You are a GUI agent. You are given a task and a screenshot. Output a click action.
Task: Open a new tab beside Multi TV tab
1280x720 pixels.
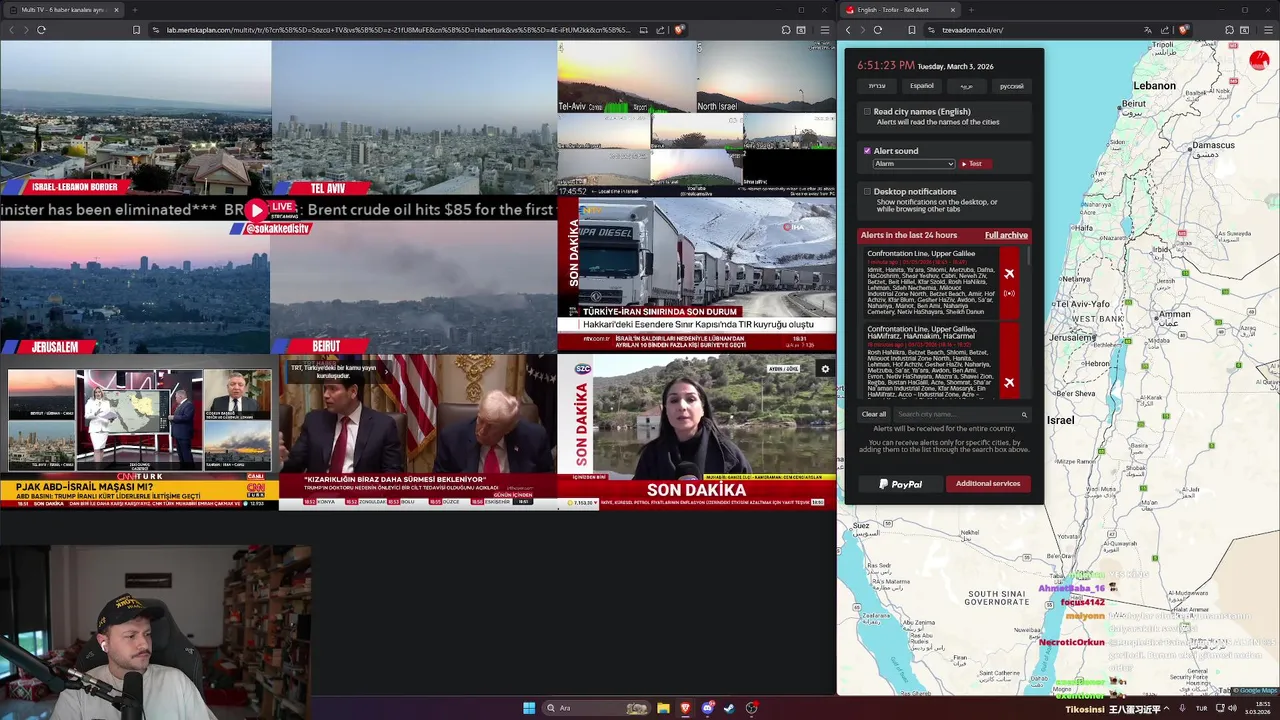point(134,10)
